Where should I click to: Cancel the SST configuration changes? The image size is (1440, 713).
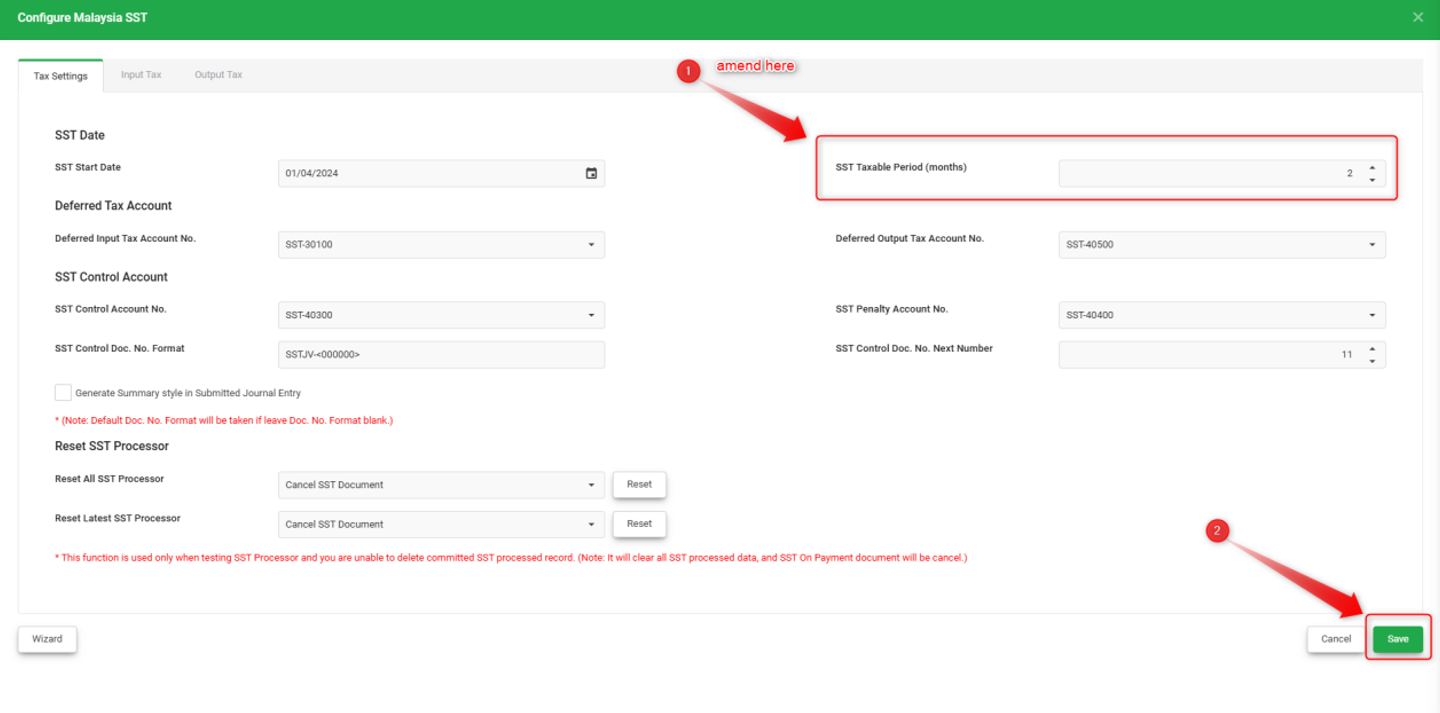click(x=1336, y=639)
